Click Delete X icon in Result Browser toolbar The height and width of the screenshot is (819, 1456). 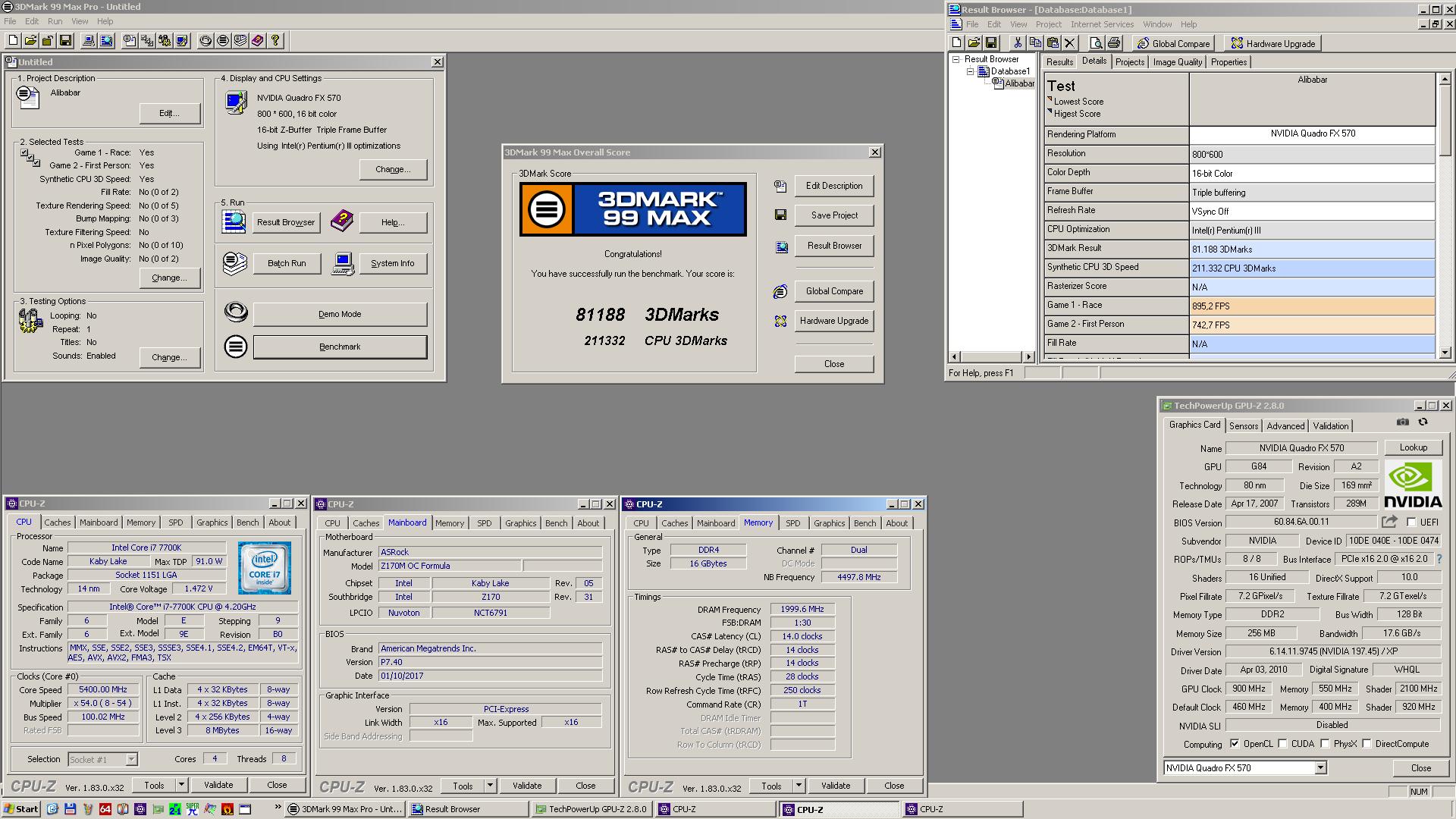tap(1070, 43)
